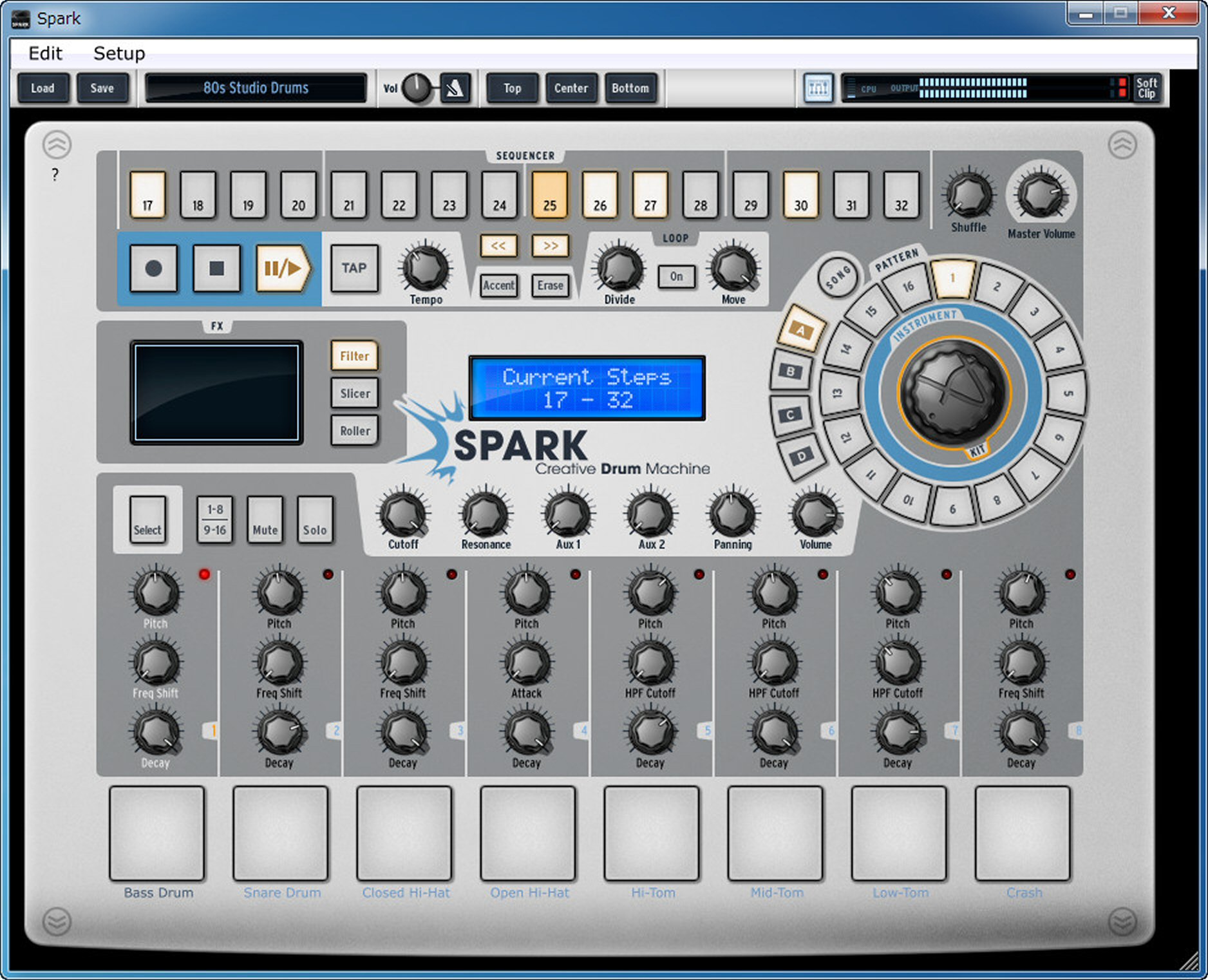The height and width of the screenshot is (980, 1208).
Task: Open the Edit menu
Action: pyautogui.click(x=45, y=53)
